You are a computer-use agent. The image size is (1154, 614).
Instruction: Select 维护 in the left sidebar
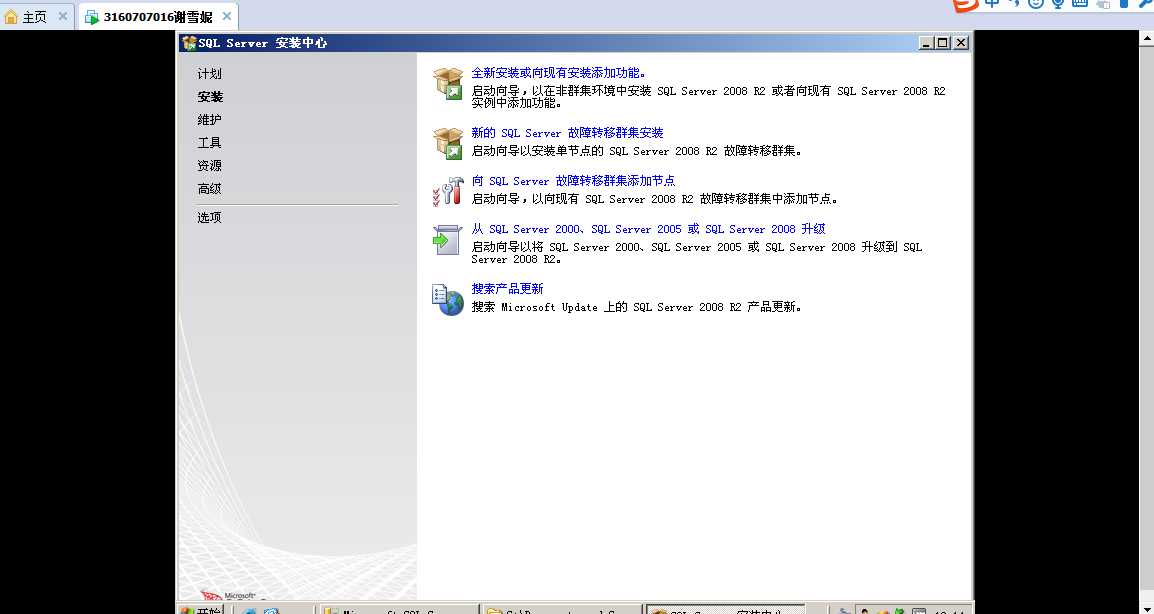(x=209, y=120)
